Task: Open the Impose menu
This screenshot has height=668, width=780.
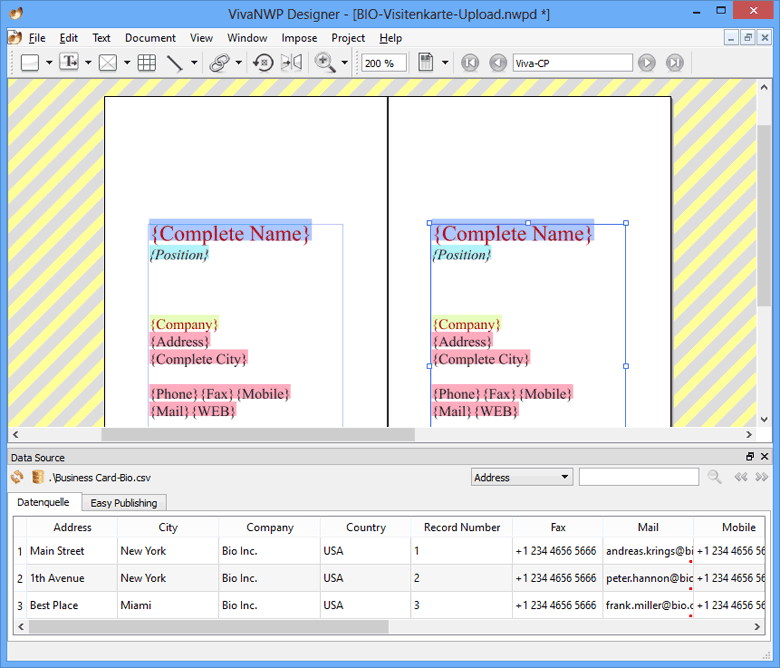Action: 299,38
